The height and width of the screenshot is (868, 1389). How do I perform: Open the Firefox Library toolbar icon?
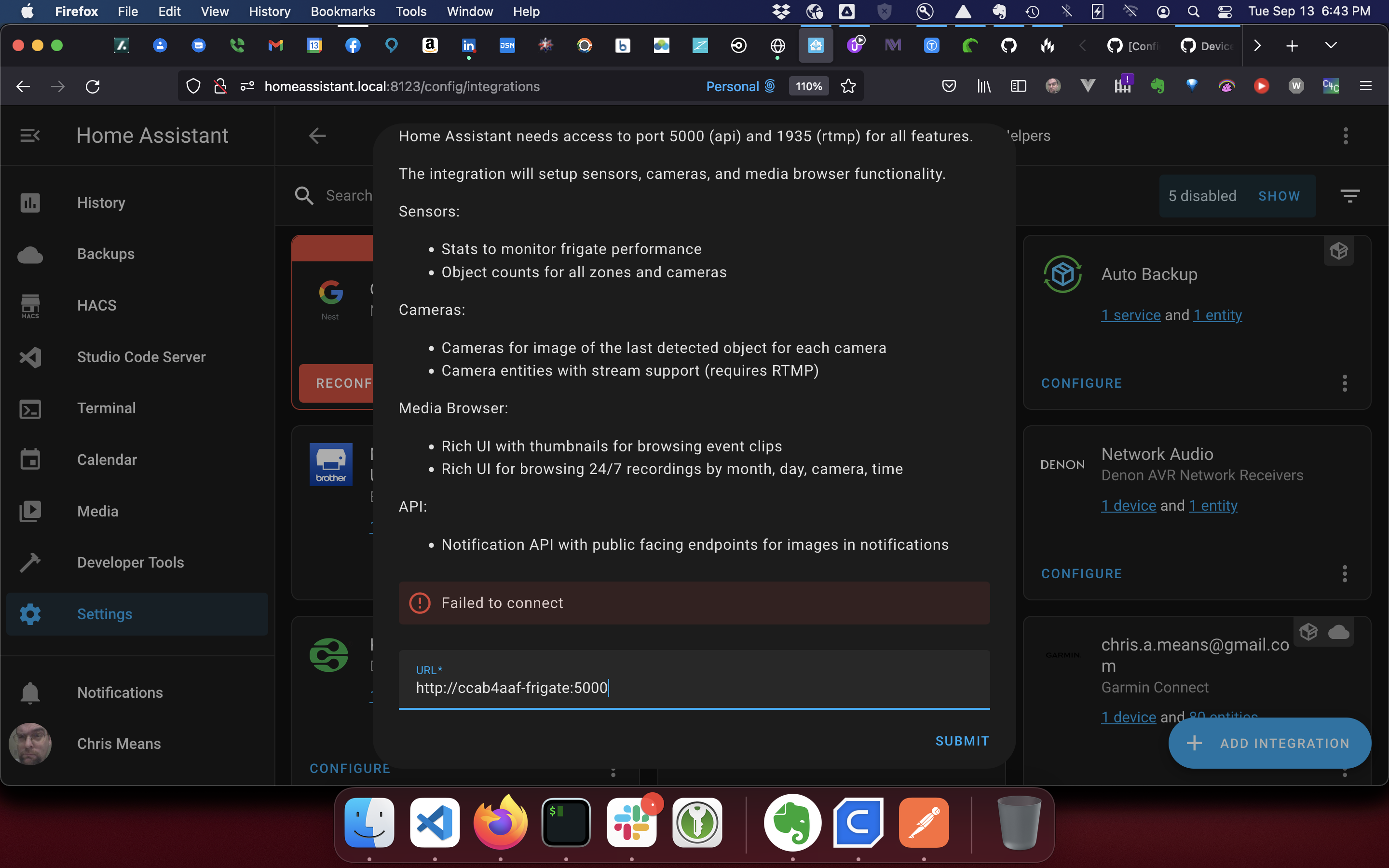(984, 86)
